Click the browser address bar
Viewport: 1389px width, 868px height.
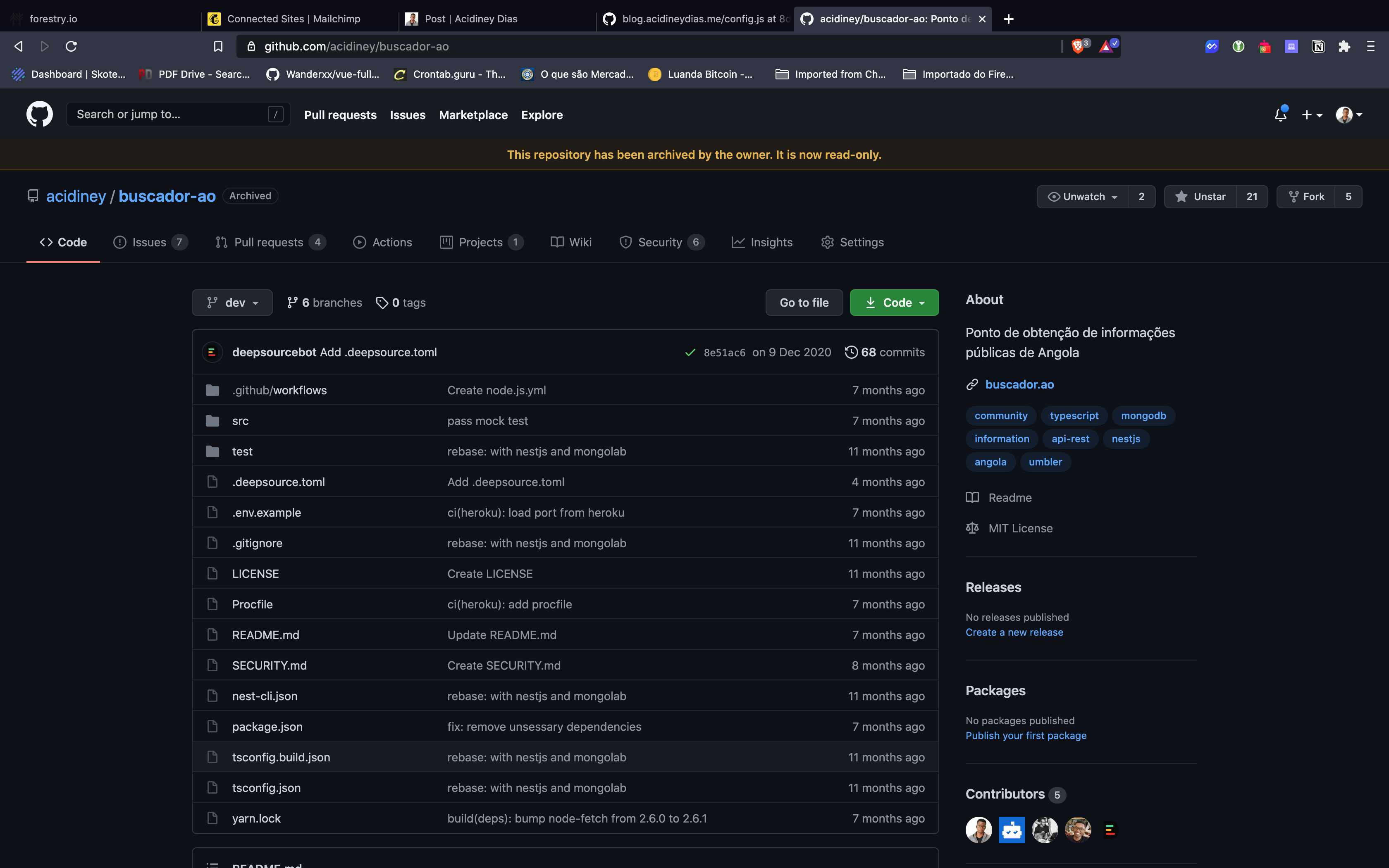[649, 46]
